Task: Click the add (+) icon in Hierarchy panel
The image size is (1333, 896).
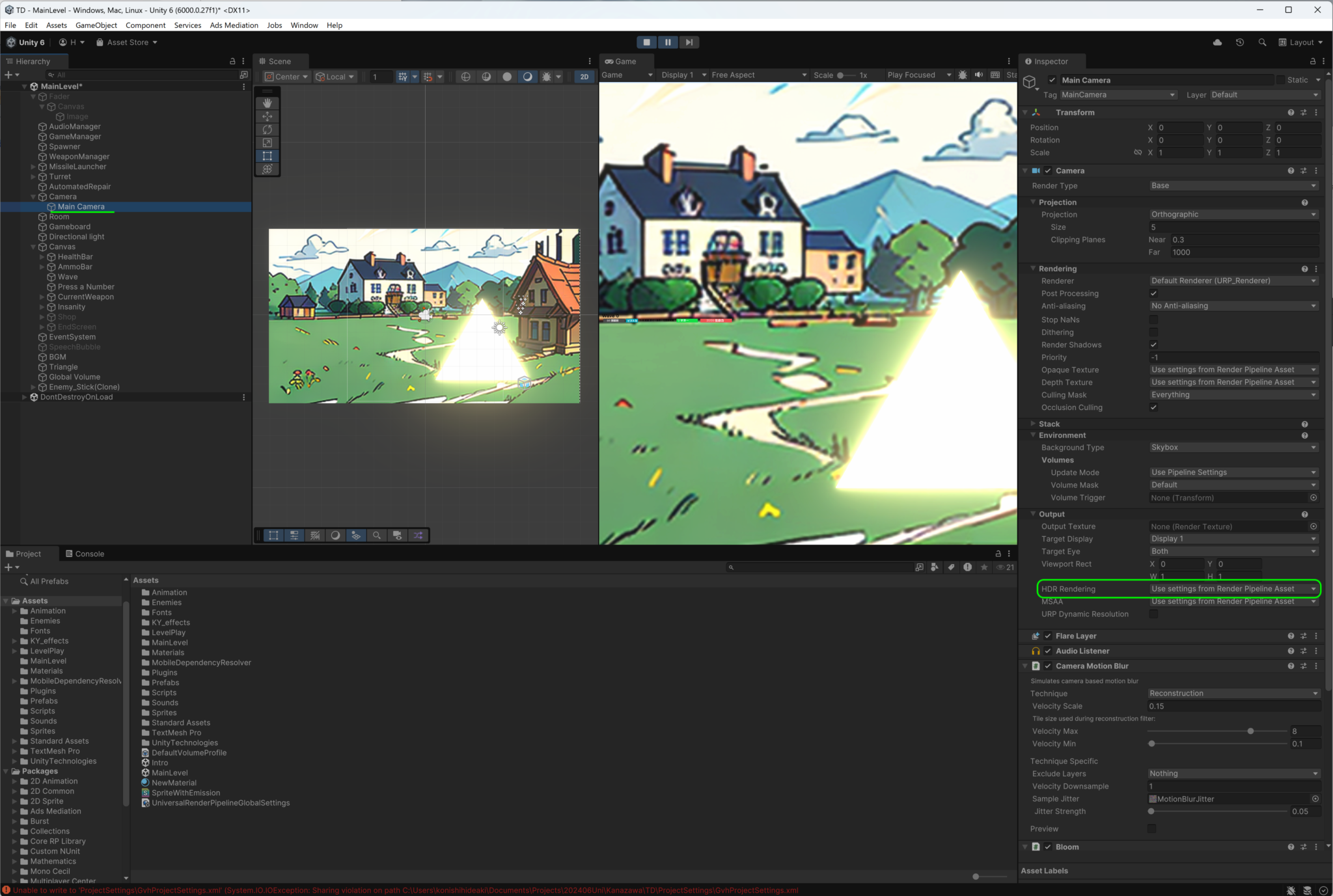Action: click(x=9, y=74)
